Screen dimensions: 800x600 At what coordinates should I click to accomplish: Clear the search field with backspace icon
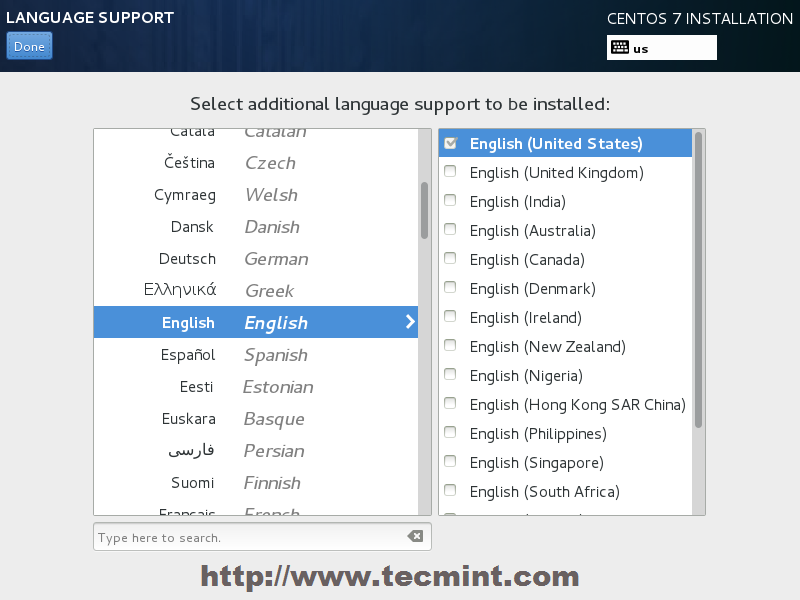415,537
